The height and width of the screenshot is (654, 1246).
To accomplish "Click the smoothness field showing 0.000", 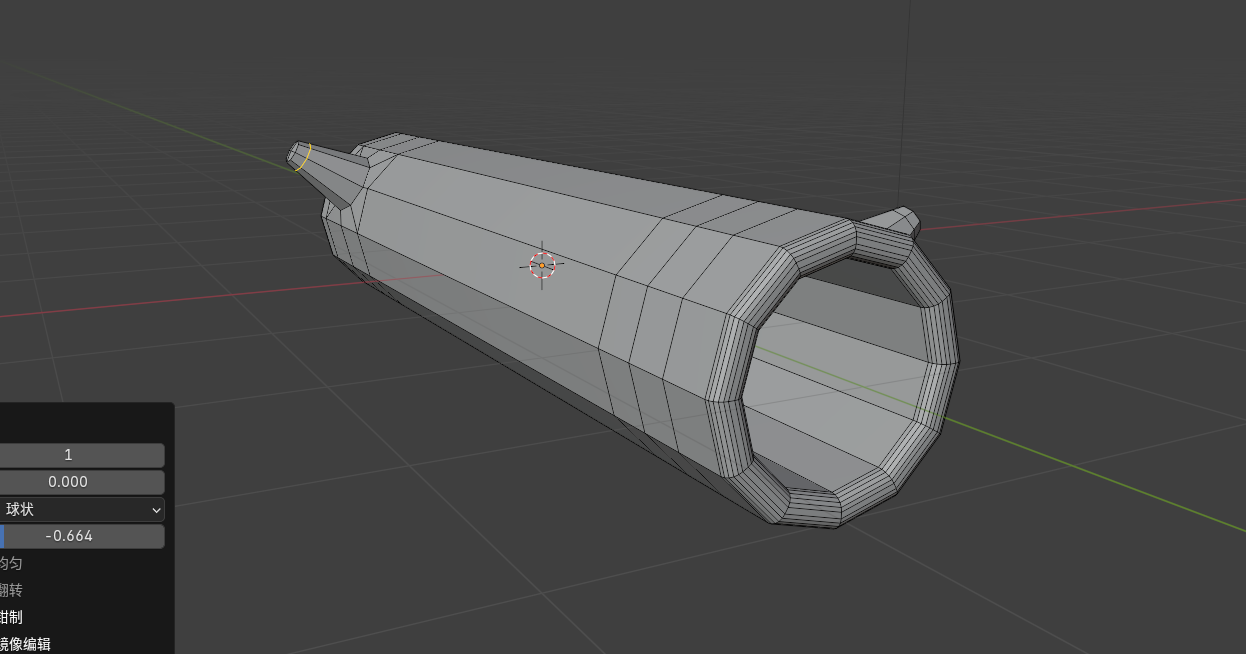I will [82, 482].
